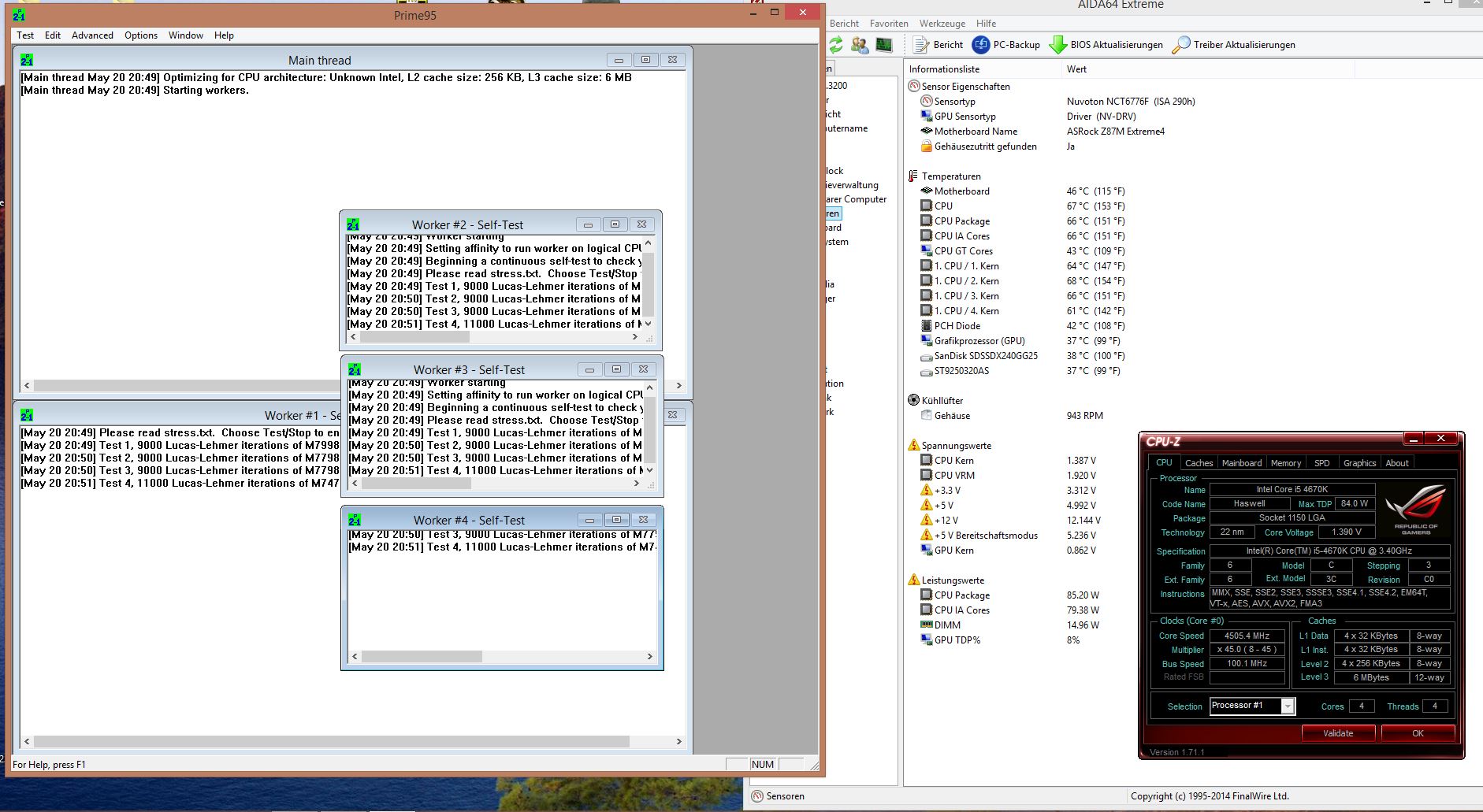Click Worker #2 horizontal scrollbar right arrow
The height and width of the screenshot is (812, 1483).
click(635, 337)
